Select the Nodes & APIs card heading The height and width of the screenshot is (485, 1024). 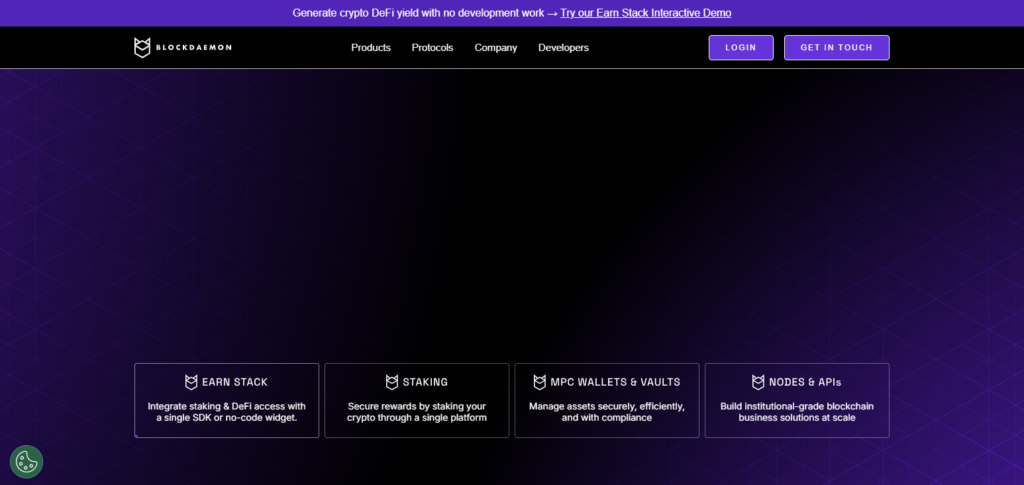[x=805, y=382]
